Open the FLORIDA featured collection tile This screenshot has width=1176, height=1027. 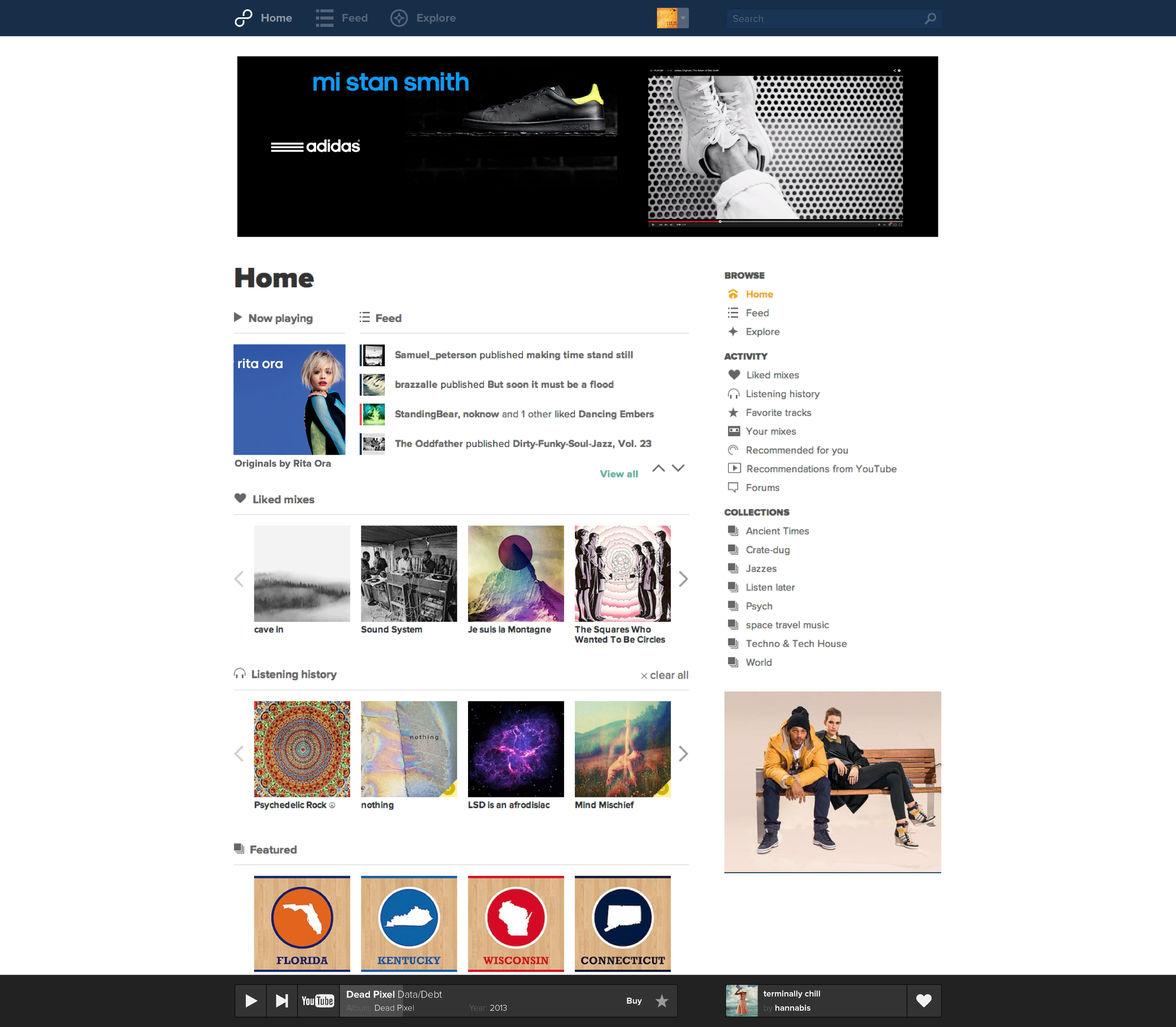click(302, 924)
